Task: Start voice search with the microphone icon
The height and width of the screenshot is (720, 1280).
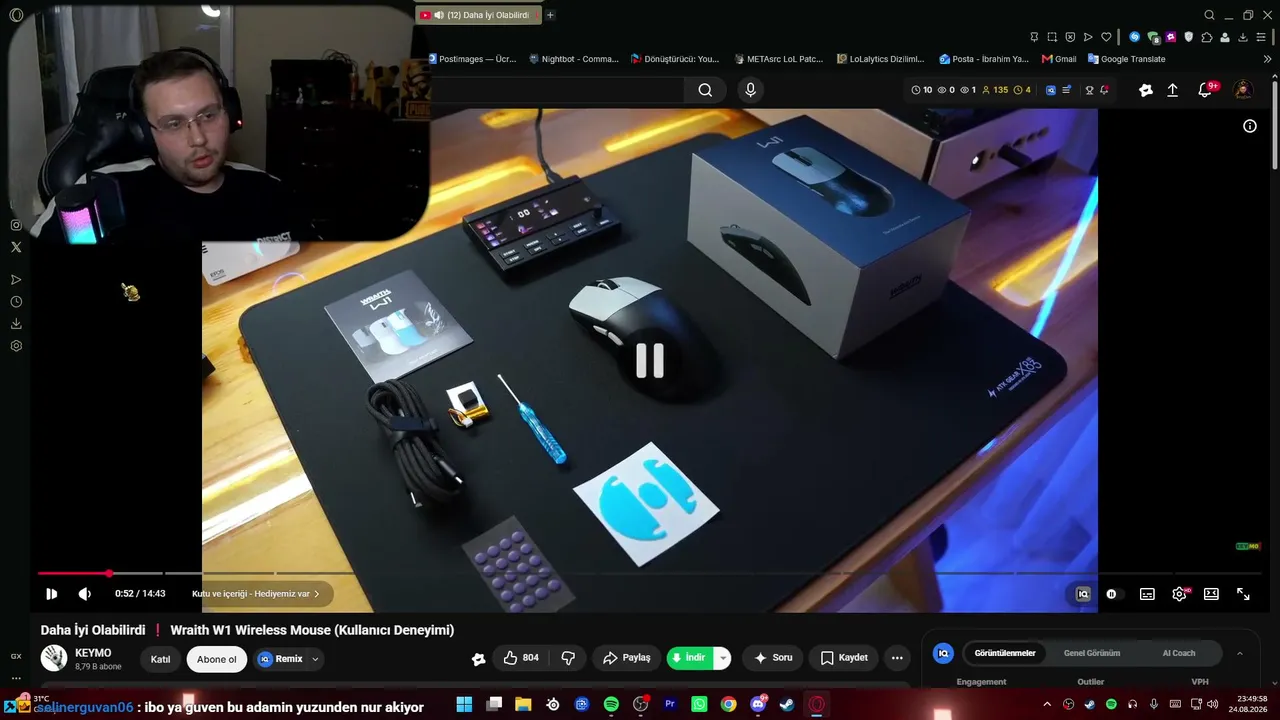Action: (750, 90)
